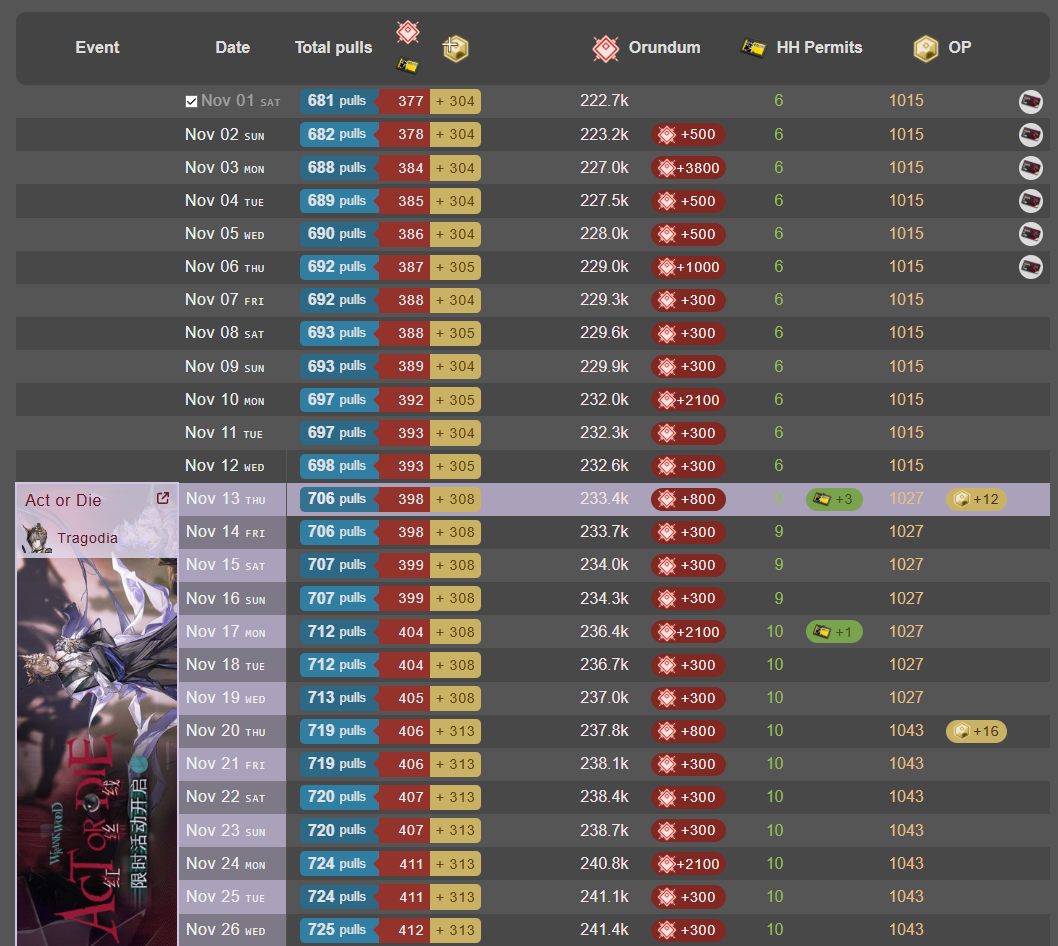Toggle the Nov 01 checkbox
Screen dimensions: 1058x946
click(x=191, y=102)
